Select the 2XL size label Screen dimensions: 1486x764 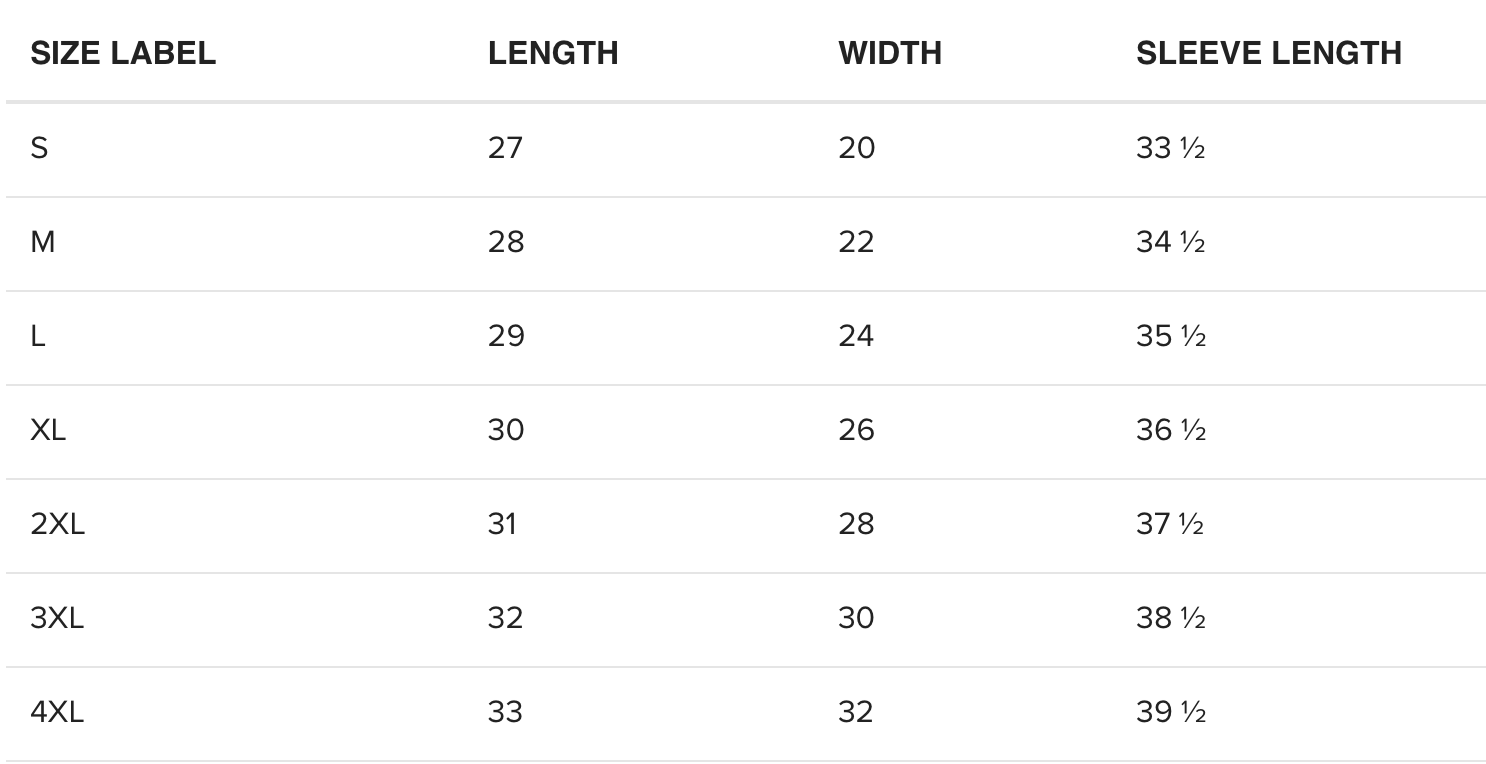point(57,524)
